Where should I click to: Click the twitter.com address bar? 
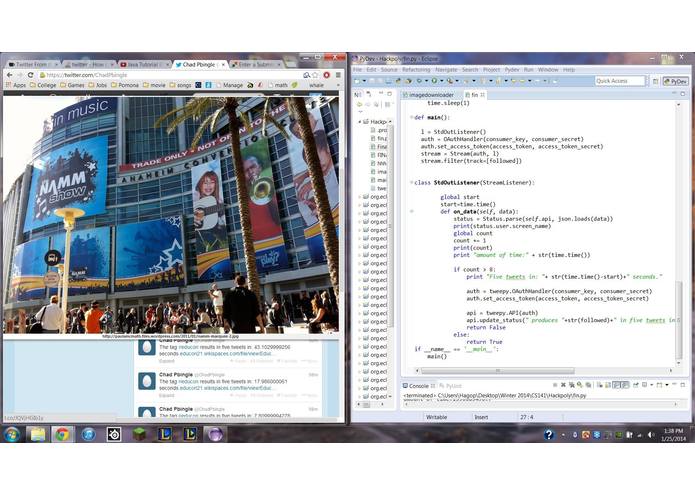tap(171, 75)
